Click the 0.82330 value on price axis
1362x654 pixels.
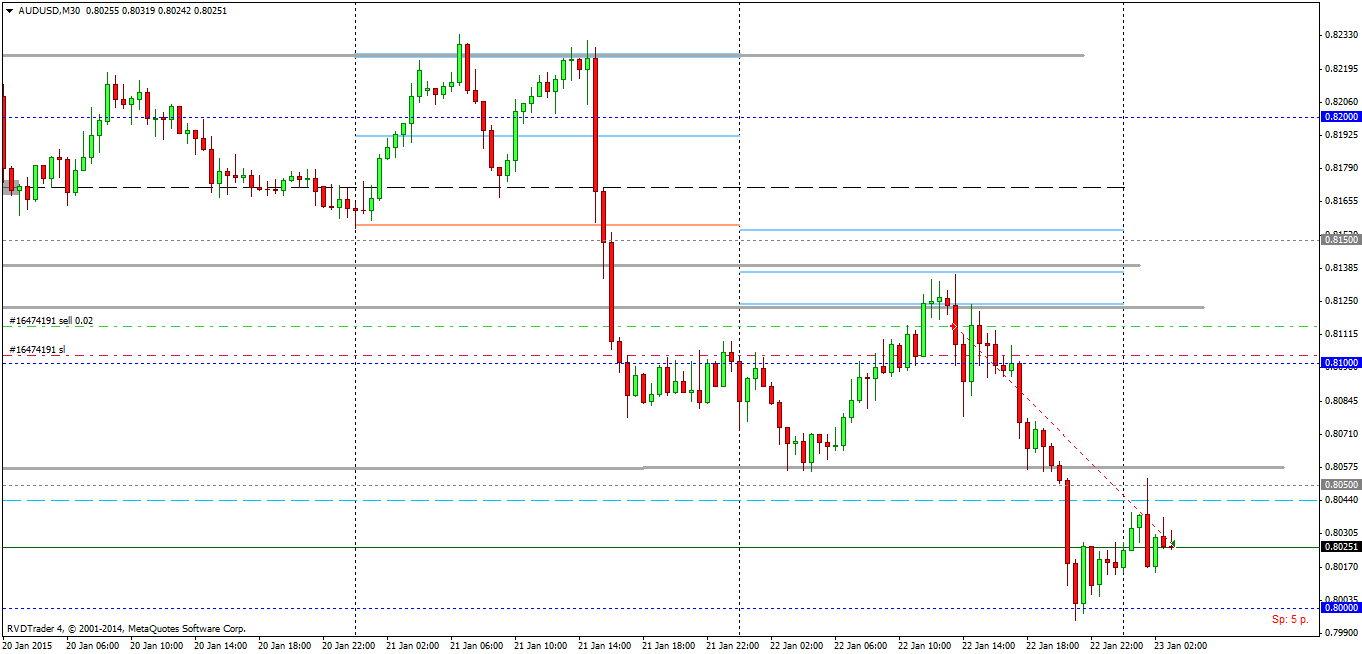(x=1341, y=35)
